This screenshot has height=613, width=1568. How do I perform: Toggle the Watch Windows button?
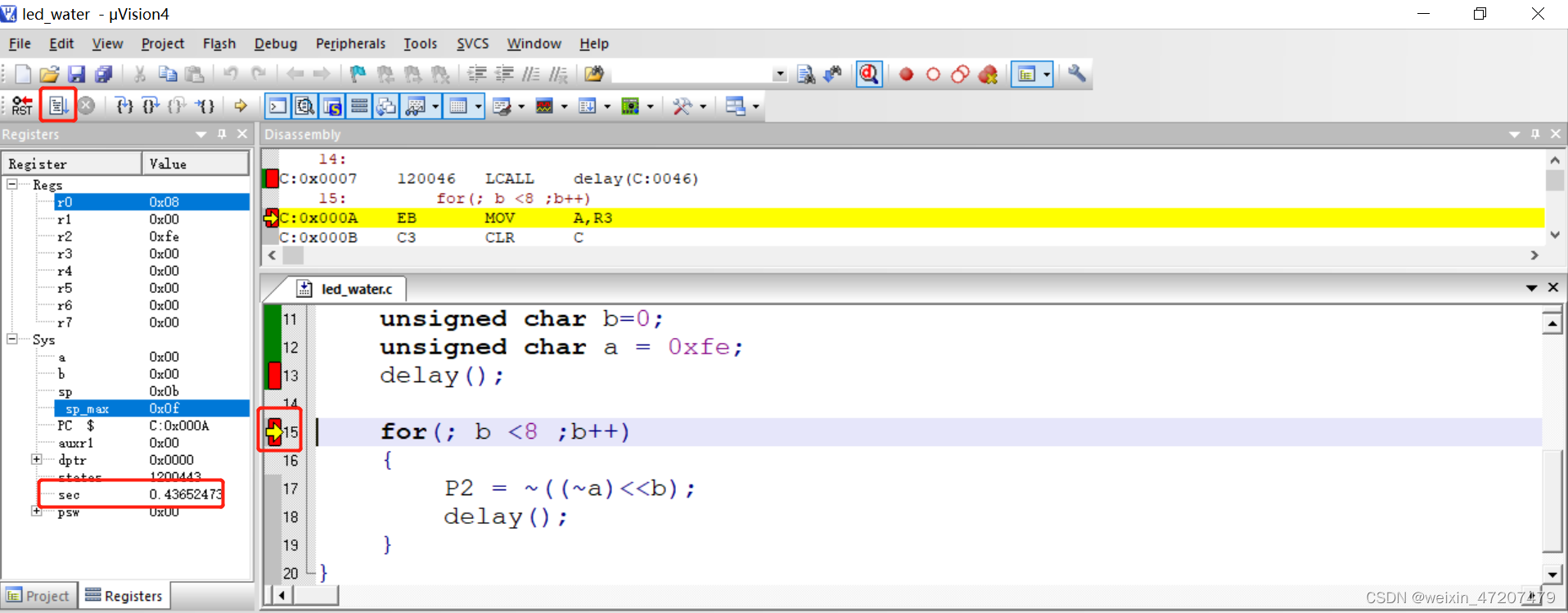416,106
